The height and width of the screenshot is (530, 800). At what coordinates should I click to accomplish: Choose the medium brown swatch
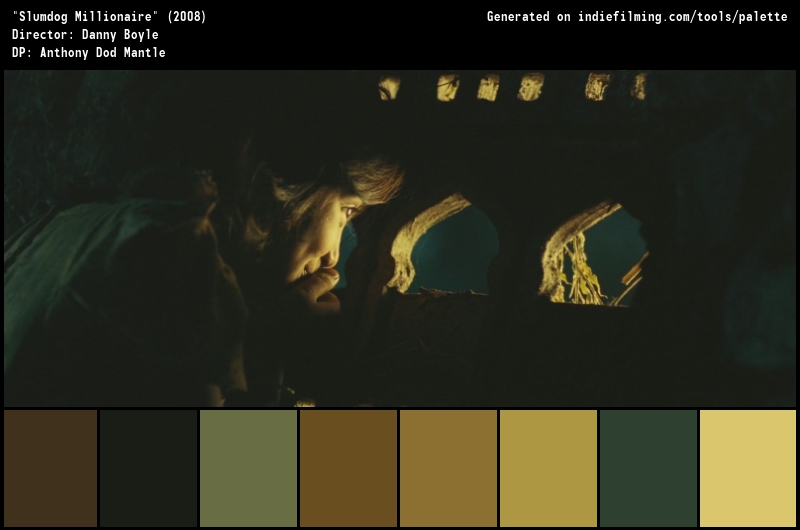pos(348,468)
